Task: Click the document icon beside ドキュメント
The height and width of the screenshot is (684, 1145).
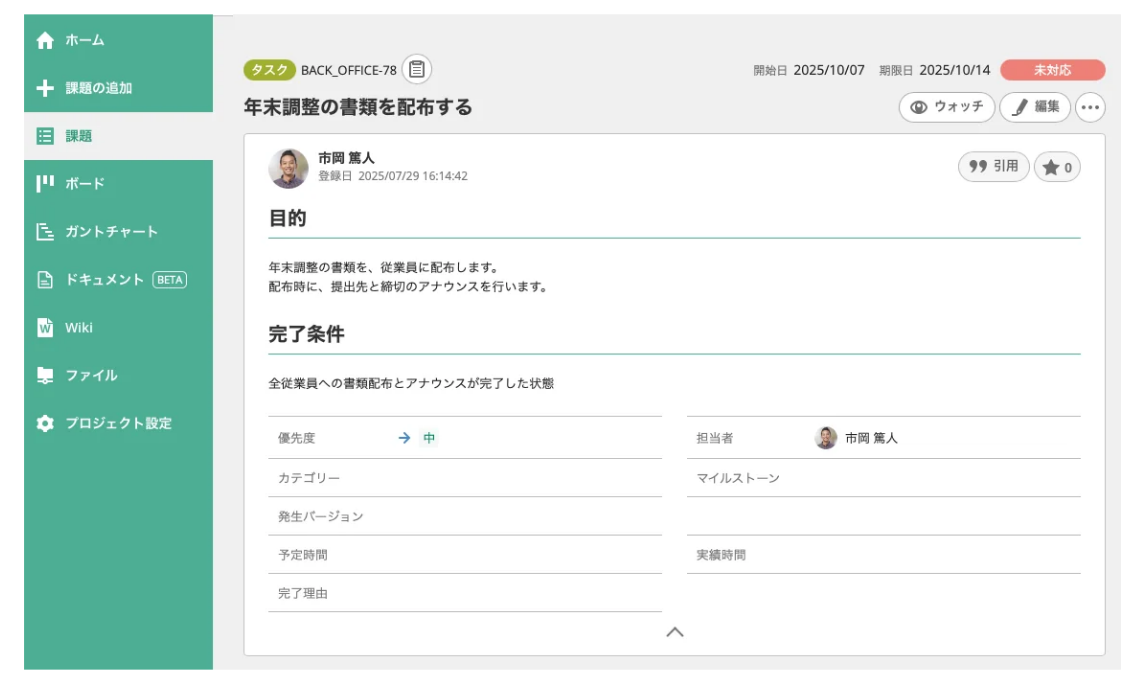Action: tap(45, 280)
